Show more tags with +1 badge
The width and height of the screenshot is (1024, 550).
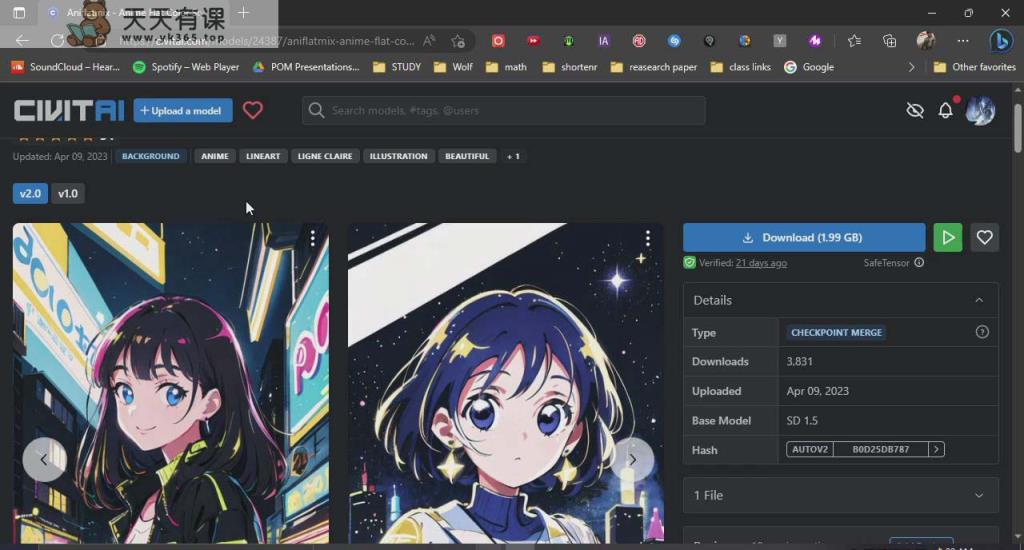[x=513, y=156]
